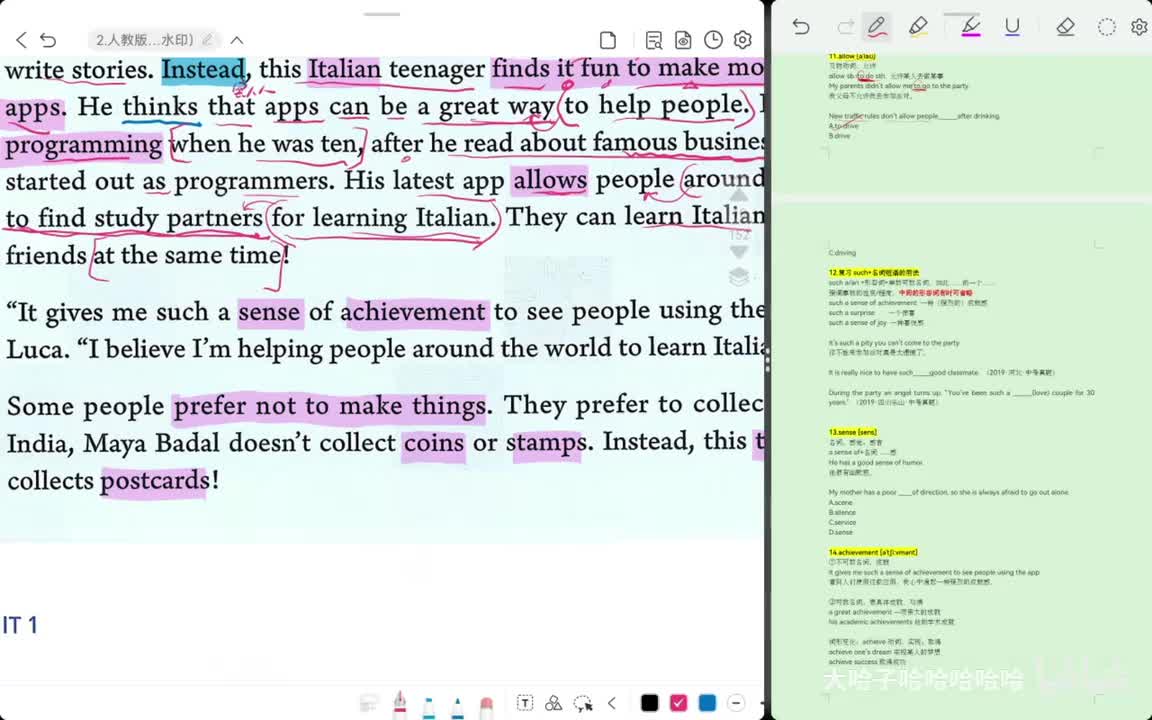
Task: Choose the black color swatch
Action: point(649,703)
